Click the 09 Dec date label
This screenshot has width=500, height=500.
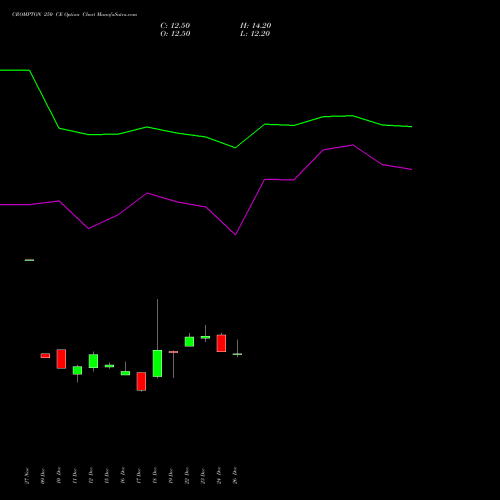[x=43, y=476]
